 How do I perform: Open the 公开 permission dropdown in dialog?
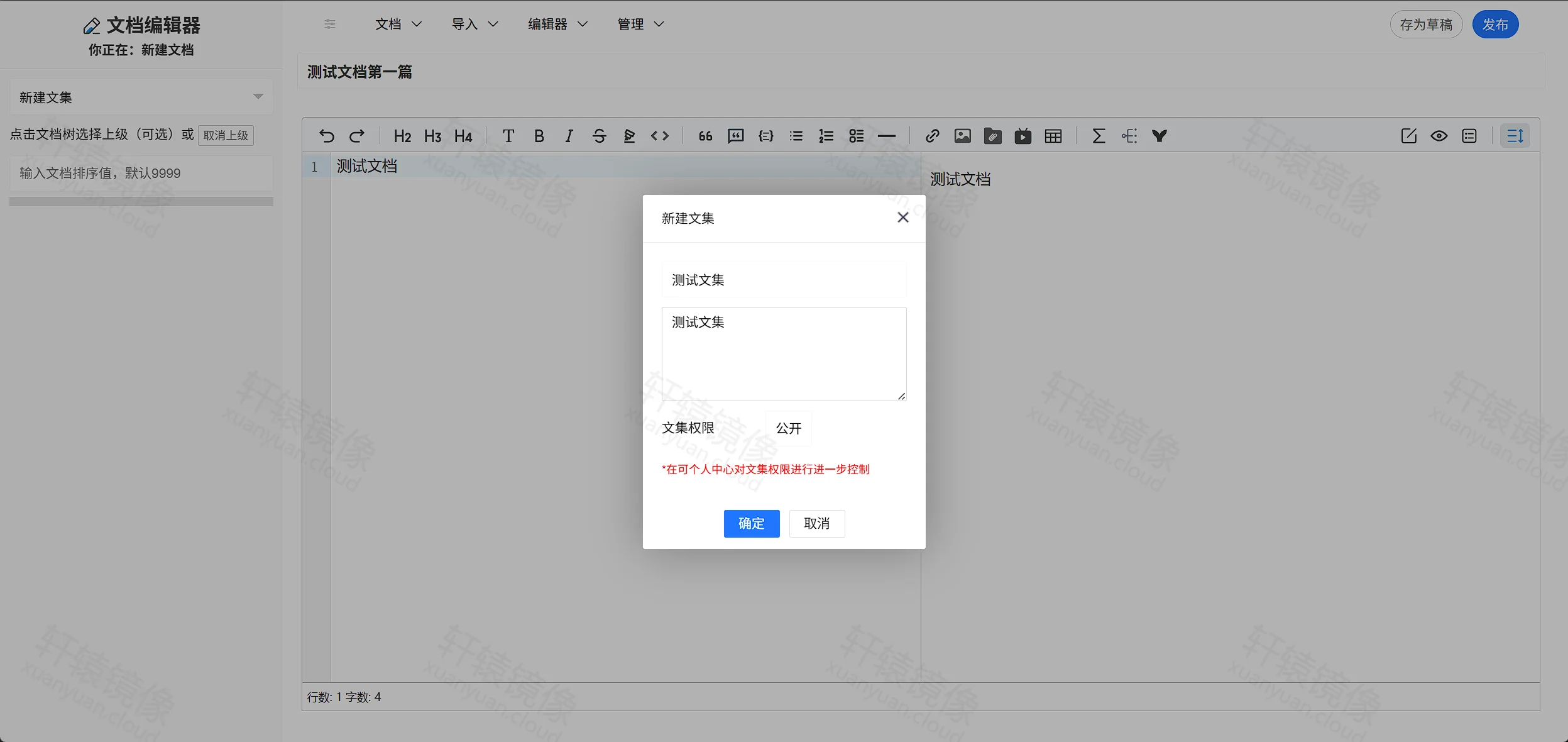(x=789, y=428)
